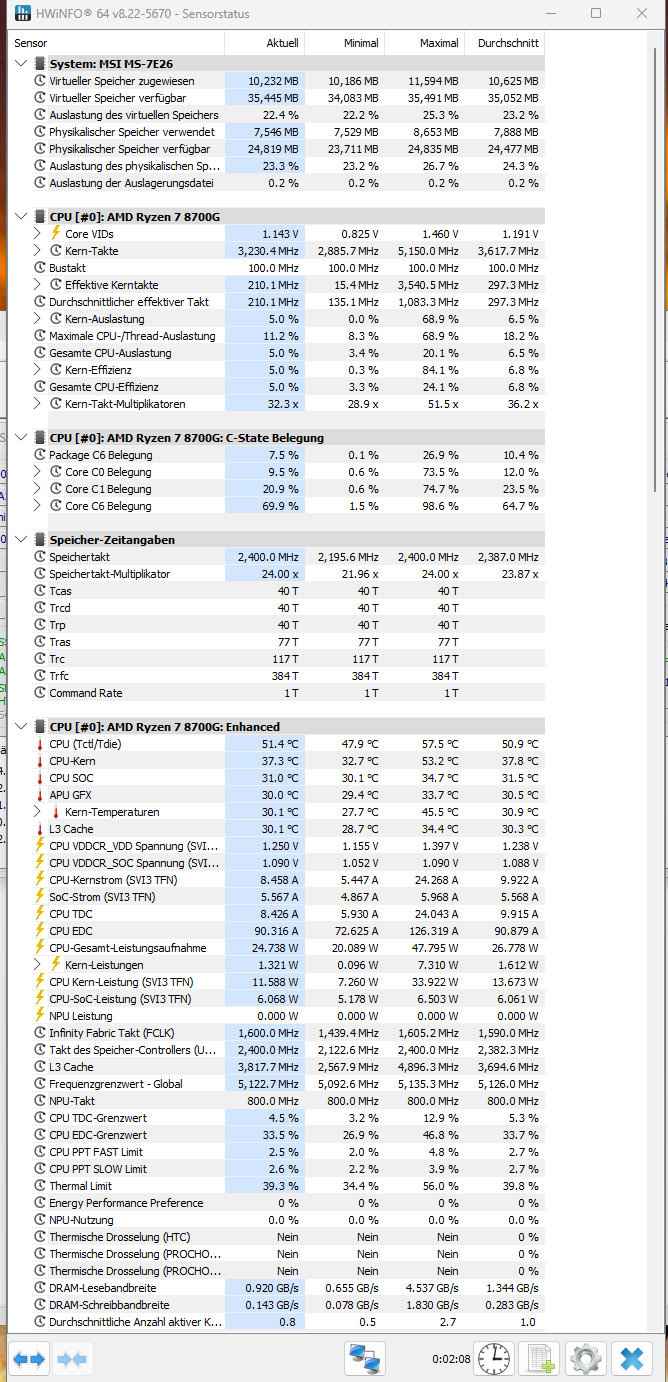Reset min/max values with clock icon

tap(494, 1359)
